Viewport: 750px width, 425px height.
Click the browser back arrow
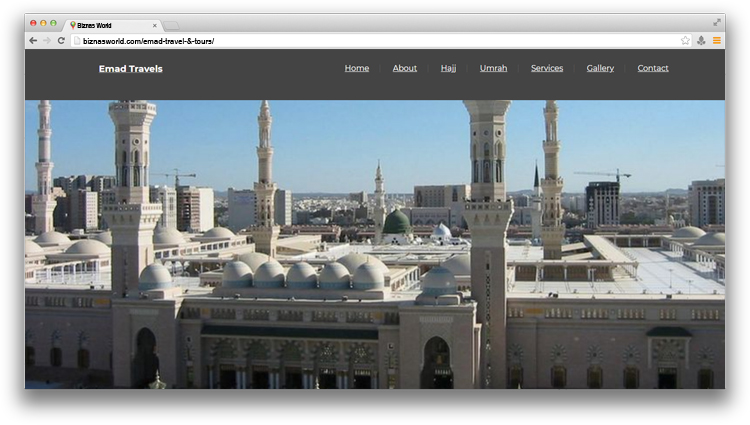tap(33, 41)
